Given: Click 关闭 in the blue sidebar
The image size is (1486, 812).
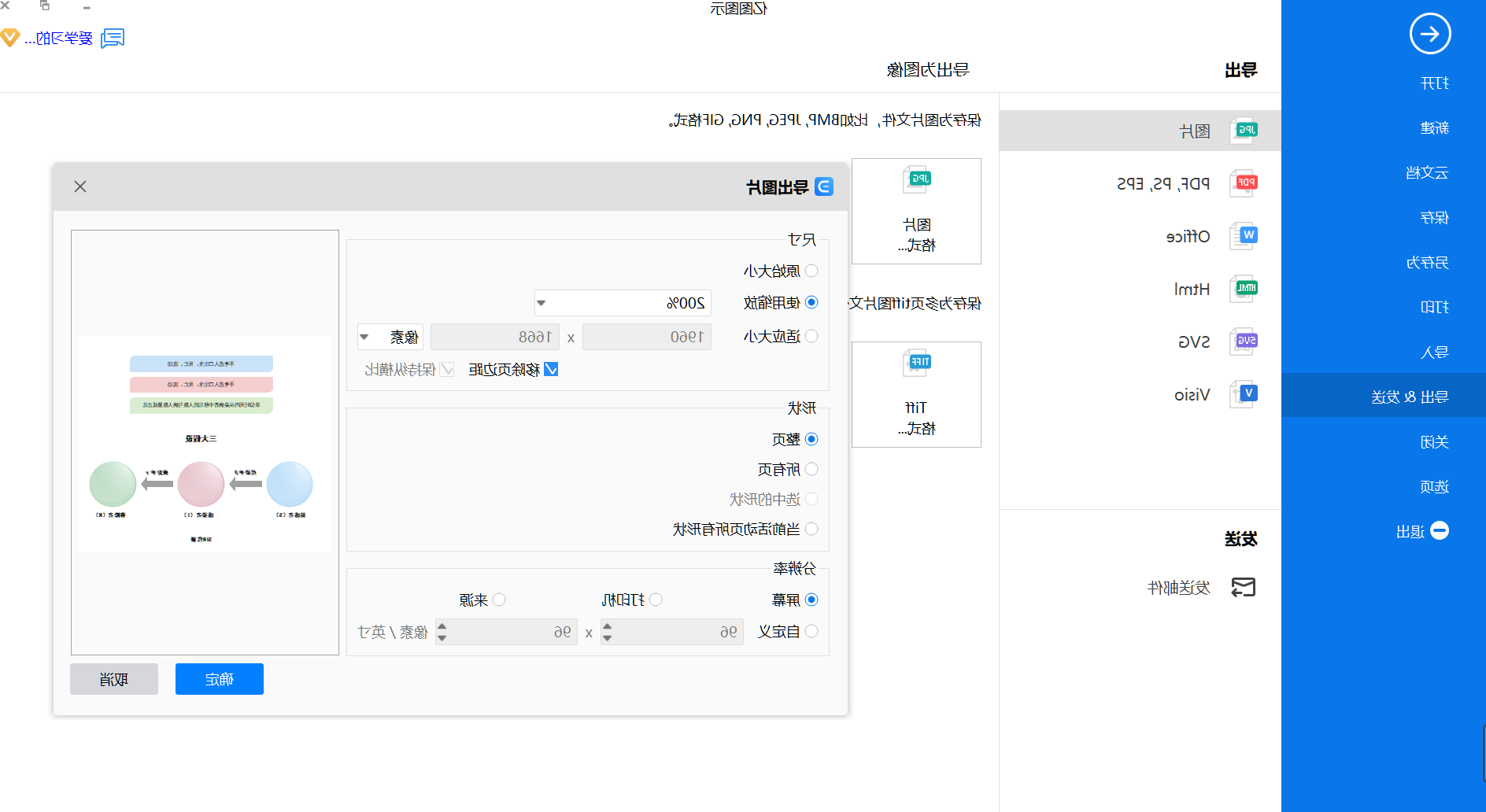Looking at the screenshot, I should pyautogui.click(x=1434, y=442).
